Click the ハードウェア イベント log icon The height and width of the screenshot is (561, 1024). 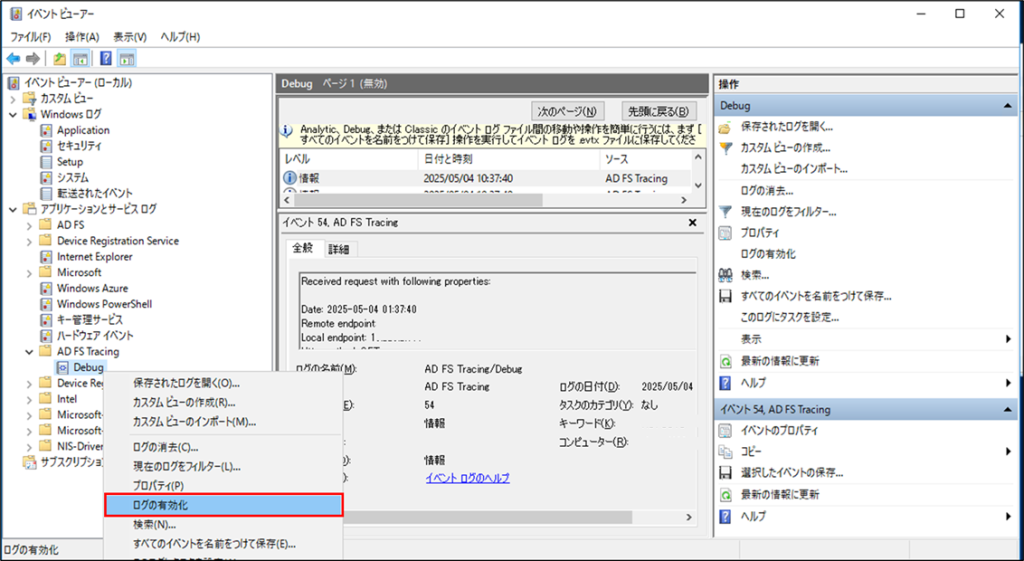pyautogui.click(x=46, y=335)
